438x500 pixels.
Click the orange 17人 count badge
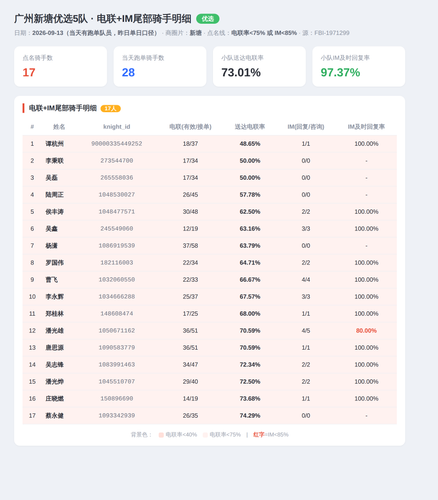pyautogui.click(x=110, y=109)
